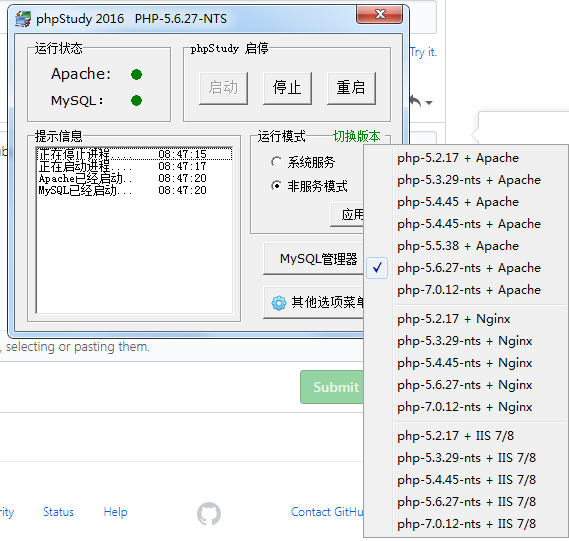The width and height of the screenshot is (569, 541).
Task: Choose php-5.5.38 + Apache
Action: 466,246
